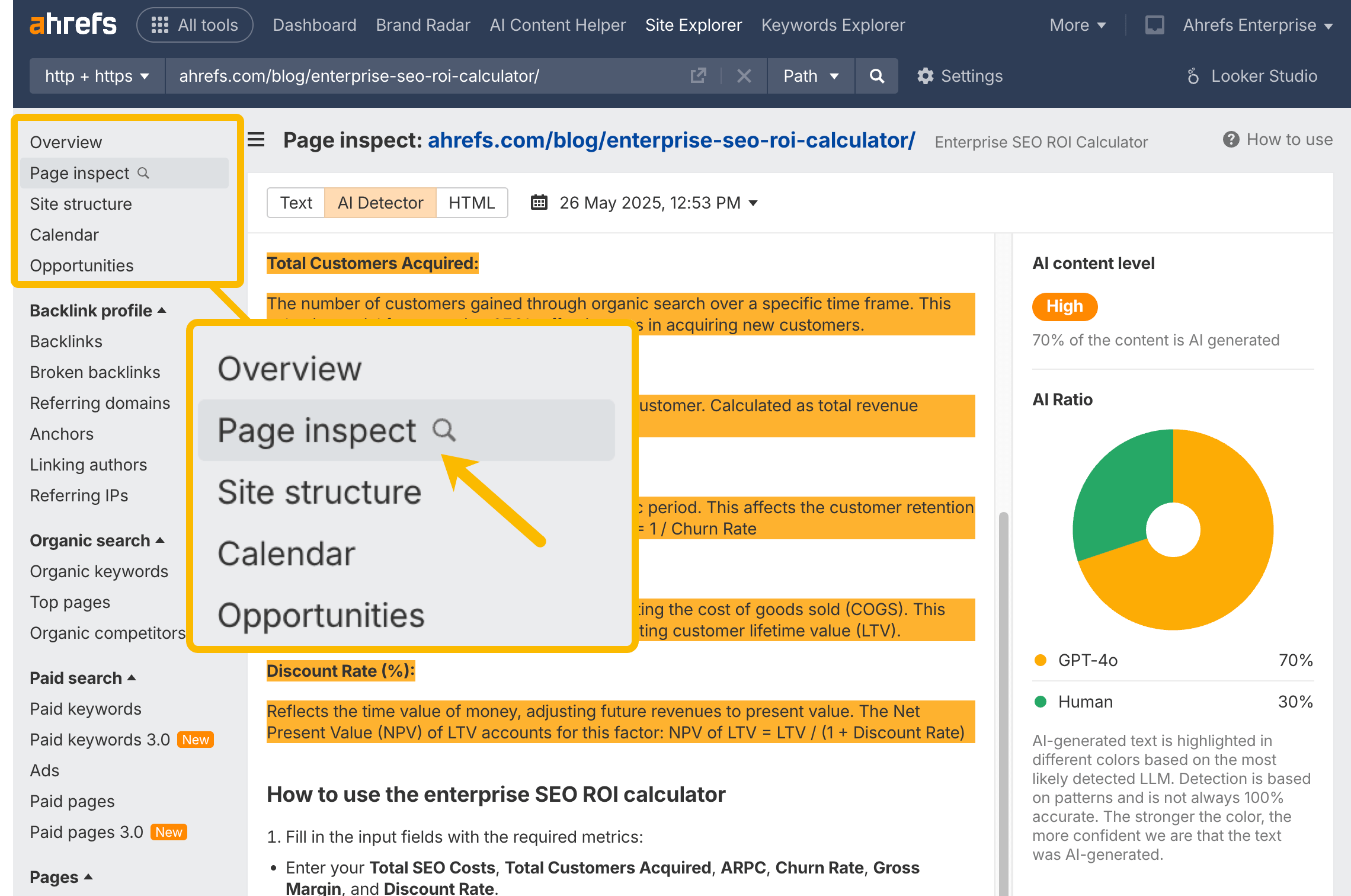
Task: Run search with the magnifier icon
Action: pyautogui.click(x=876, y=76)
